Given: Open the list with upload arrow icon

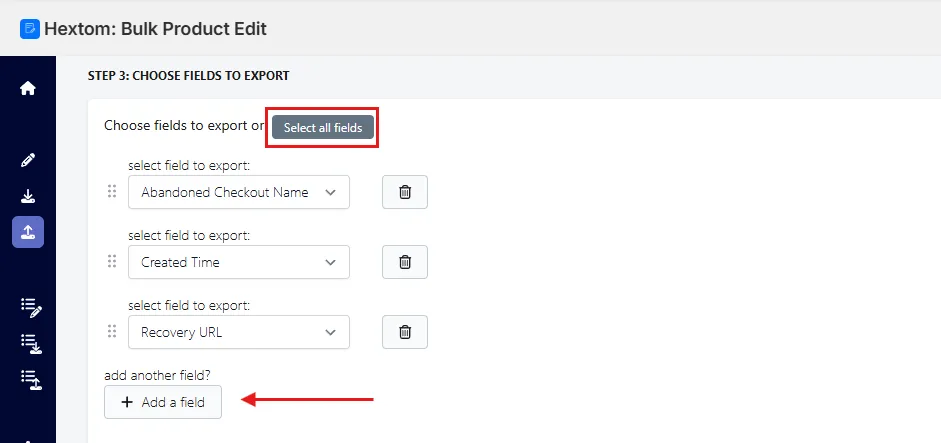Looking at the screenshot, I should point(31,381).
